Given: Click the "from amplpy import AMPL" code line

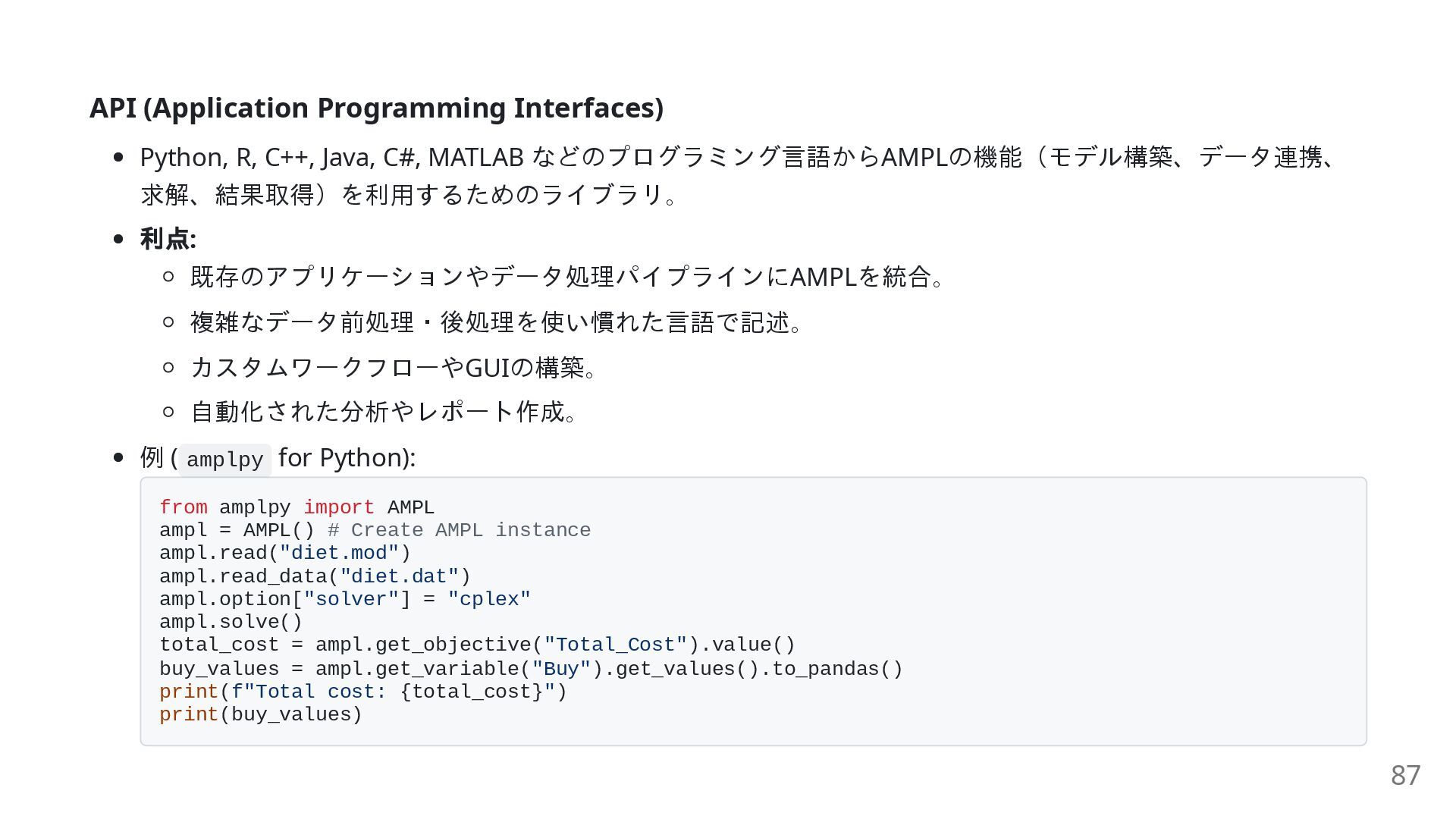Looking at the screenshot, I should click(297, 507).
